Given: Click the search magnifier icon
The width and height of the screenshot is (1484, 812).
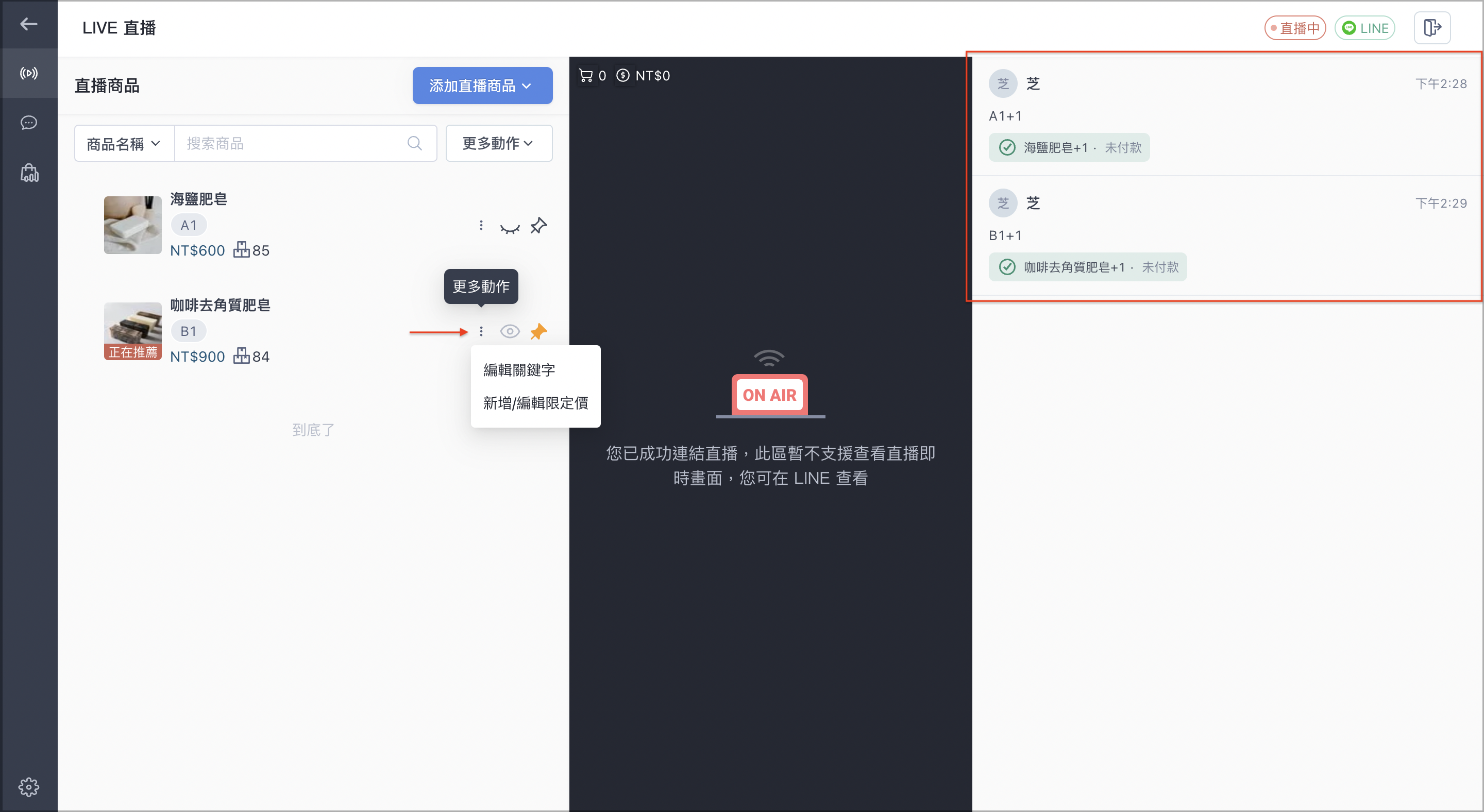Looking at the screenshot, I should pyautogui.click(x=414, y=143).
